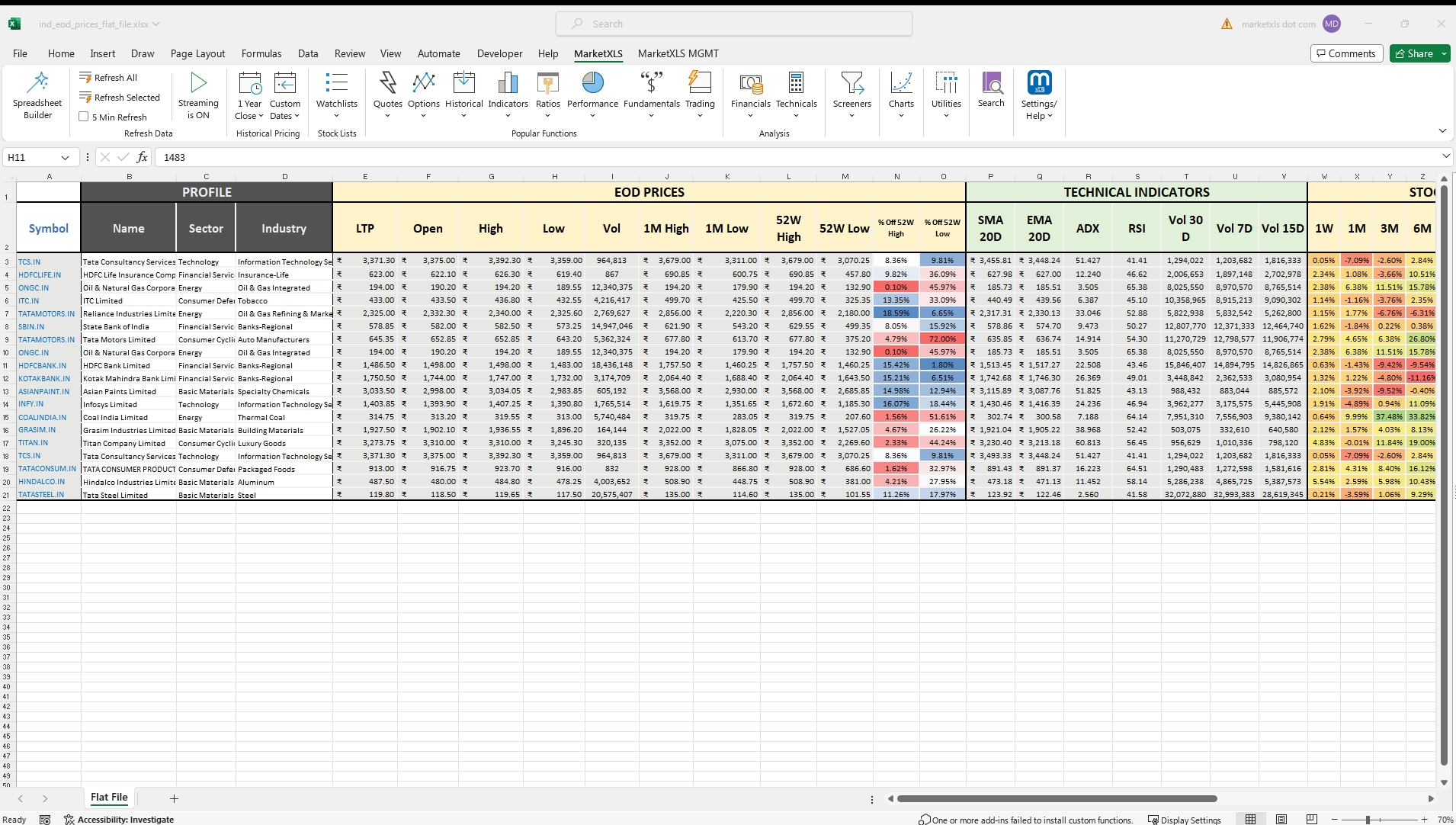Viewport: 1456px width, 825px height.
Task: Click the Refresh All button
Action: (108, 77)
